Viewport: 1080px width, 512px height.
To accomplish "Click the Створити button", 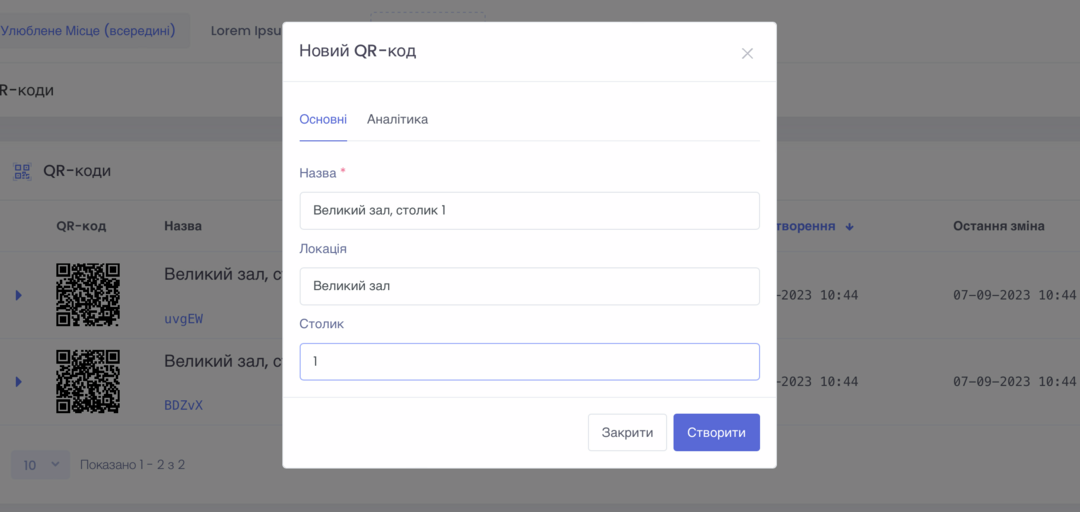I will (716, 433).
